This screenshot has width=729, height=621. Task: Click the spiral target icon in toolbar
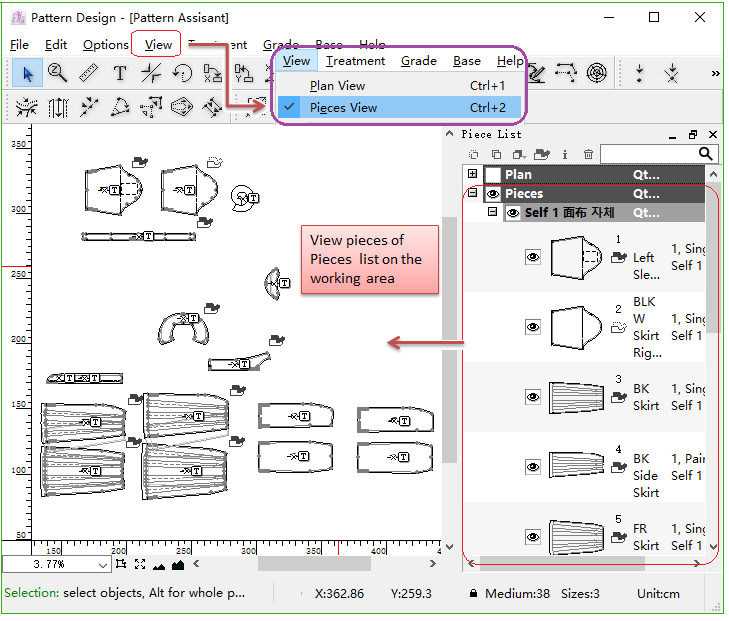click(x=596, y=72)
